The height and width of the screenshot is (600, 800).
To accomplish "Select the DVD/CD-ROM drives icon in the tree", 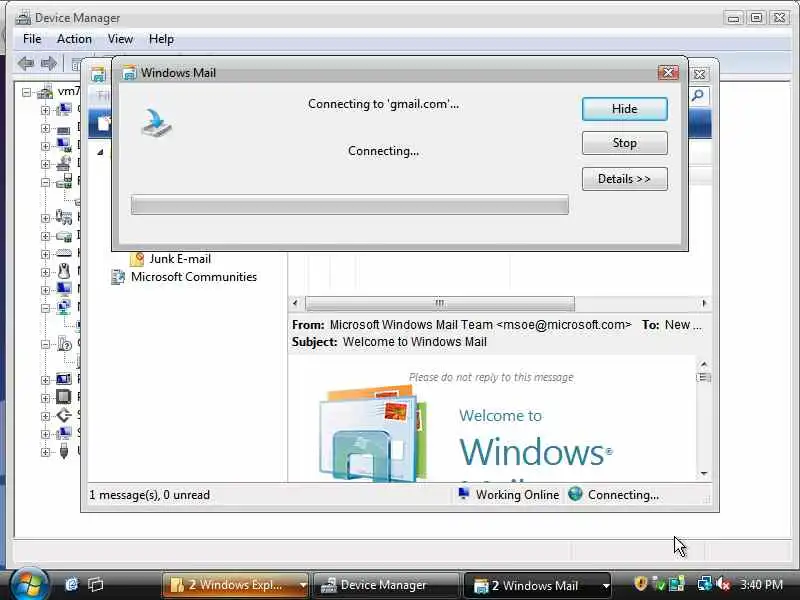I will (64, 163).
